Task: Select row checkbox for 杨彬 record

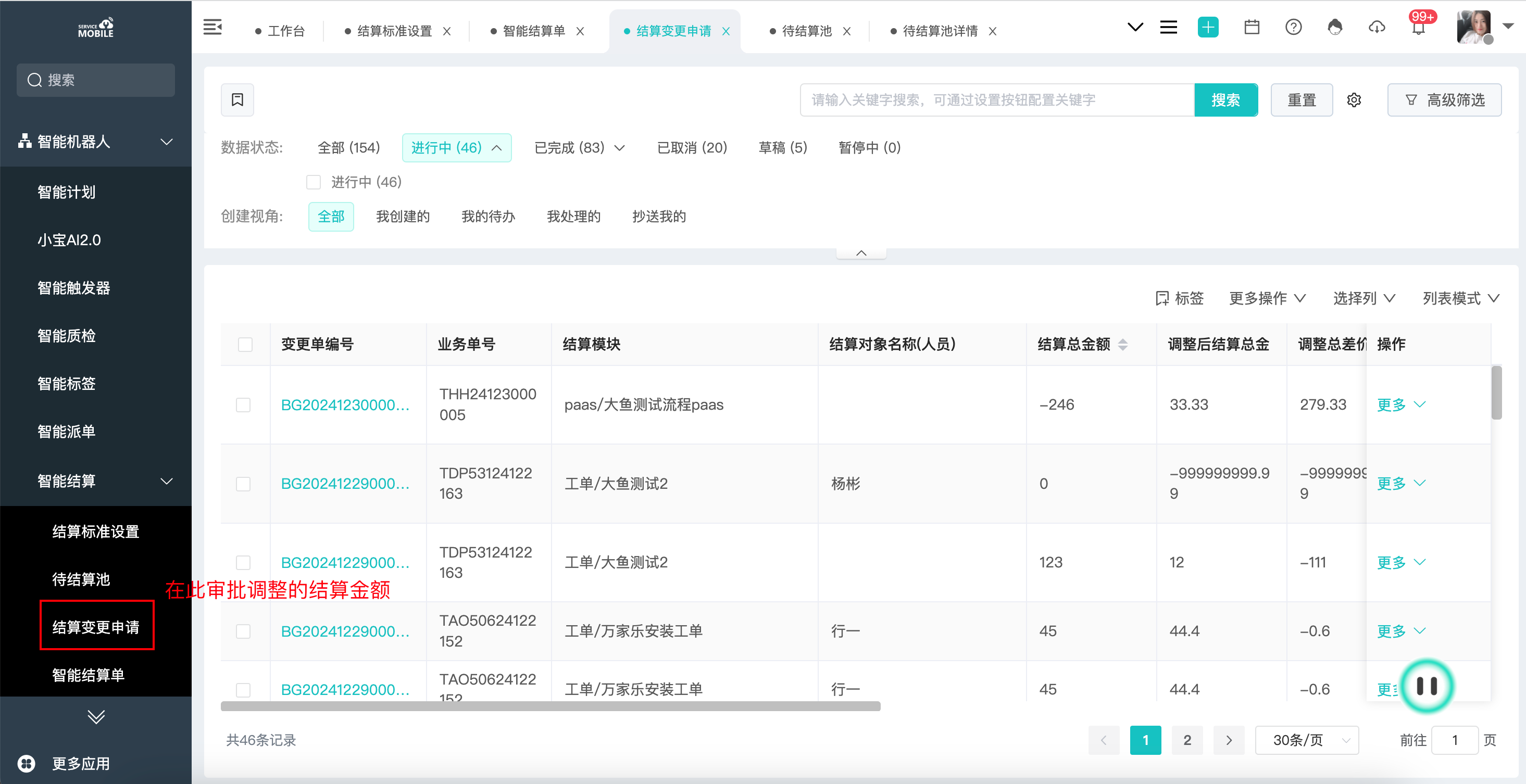Action: coord(243,484)
